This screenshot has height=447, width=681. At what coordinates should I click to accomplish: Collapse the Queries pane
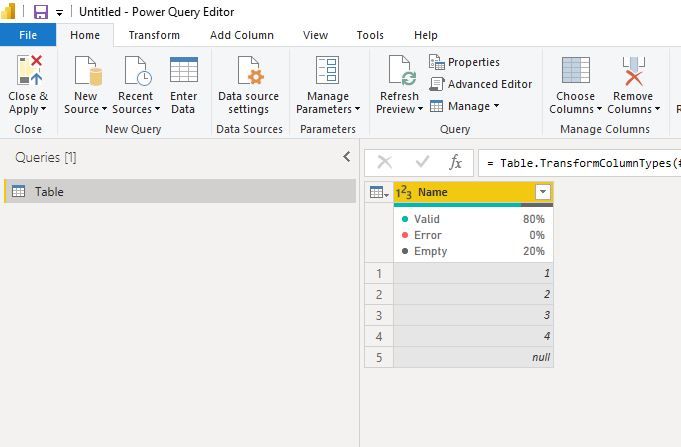coord(347,157)
